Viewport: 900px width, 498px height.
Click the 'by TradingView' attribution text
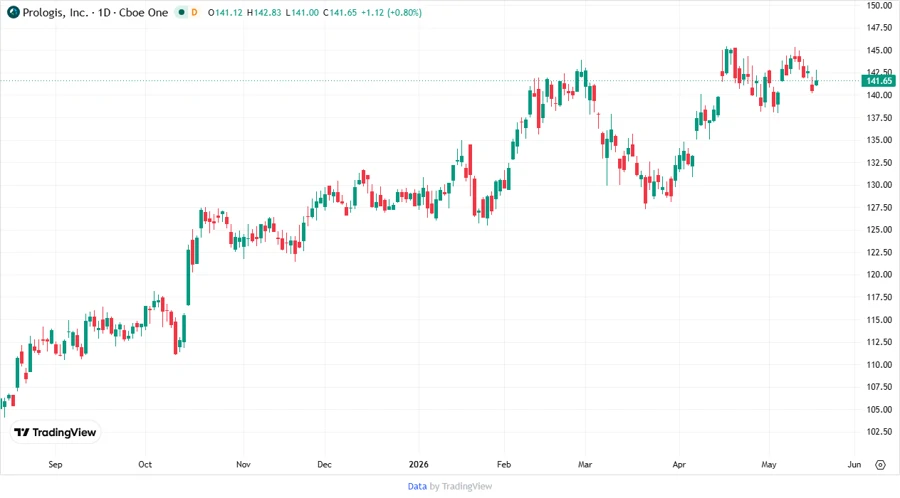tap(461, 486)
